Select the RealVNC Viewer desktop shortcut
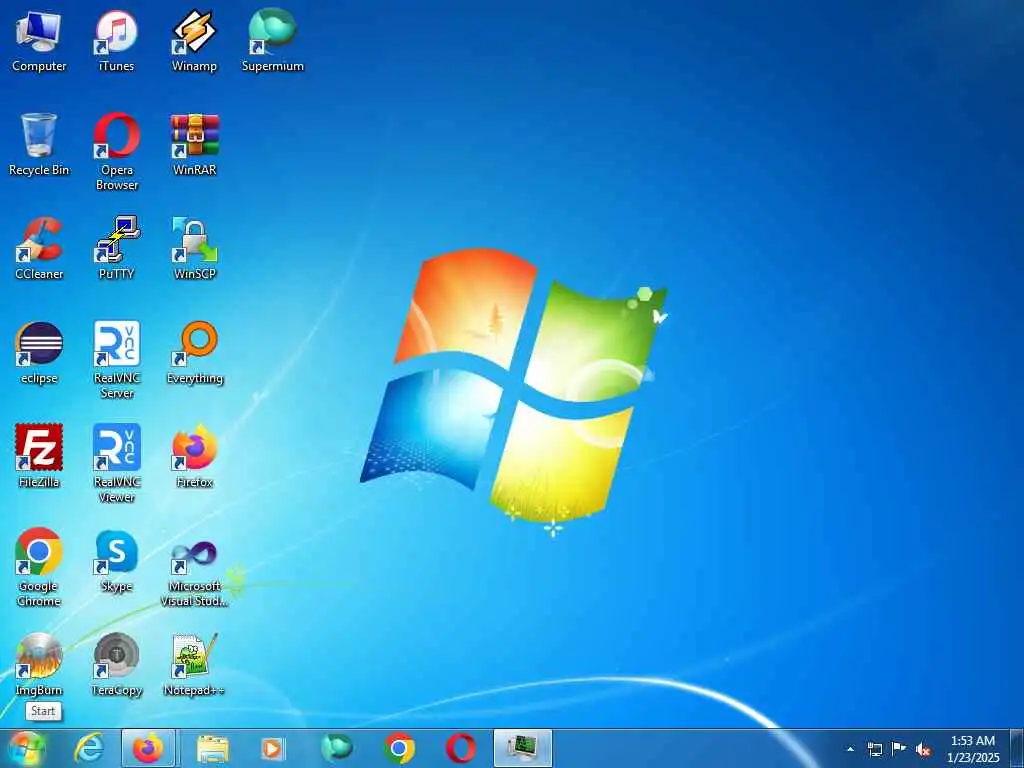This screenshot has width=1024, height=768. coord(116,464)
